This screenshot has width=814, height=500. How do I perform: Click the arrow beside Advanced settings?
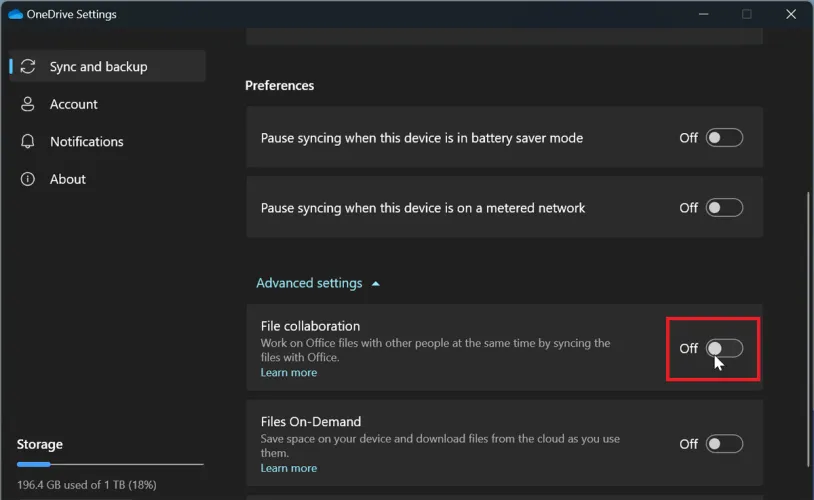[x=376, y=284]
